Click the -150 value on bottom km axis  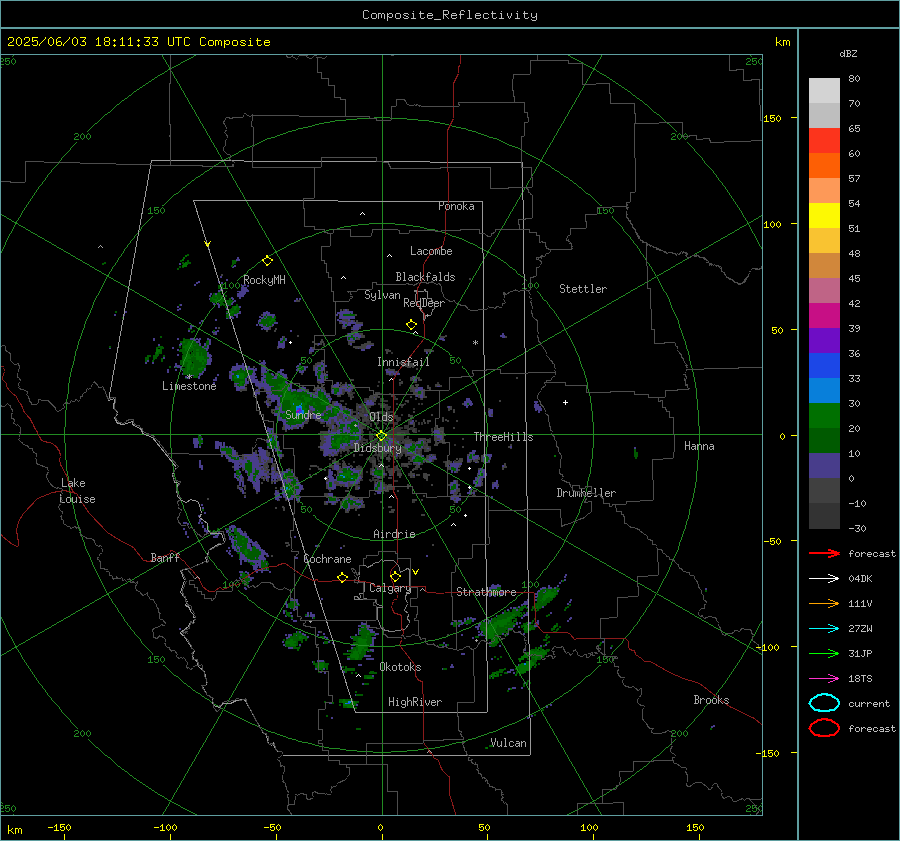pyautogui.click(x=59, y=827)
